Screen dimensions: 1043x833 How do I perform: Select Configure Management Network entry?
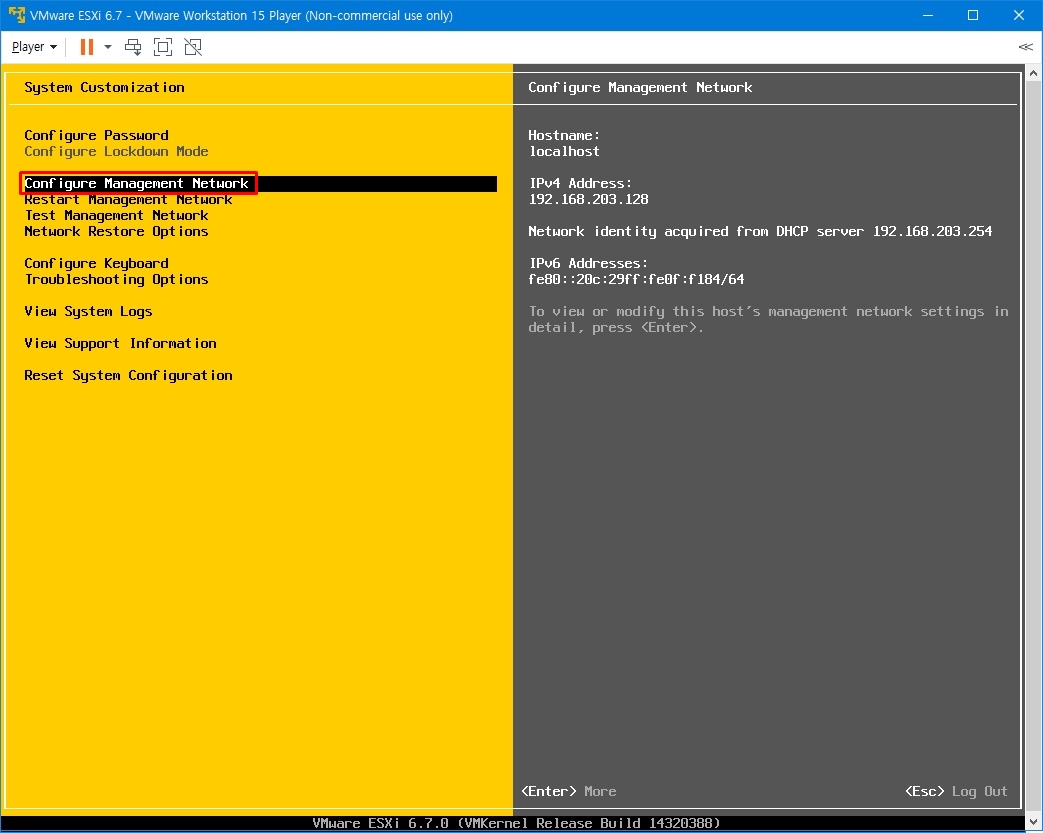click(x=260, y=184)
